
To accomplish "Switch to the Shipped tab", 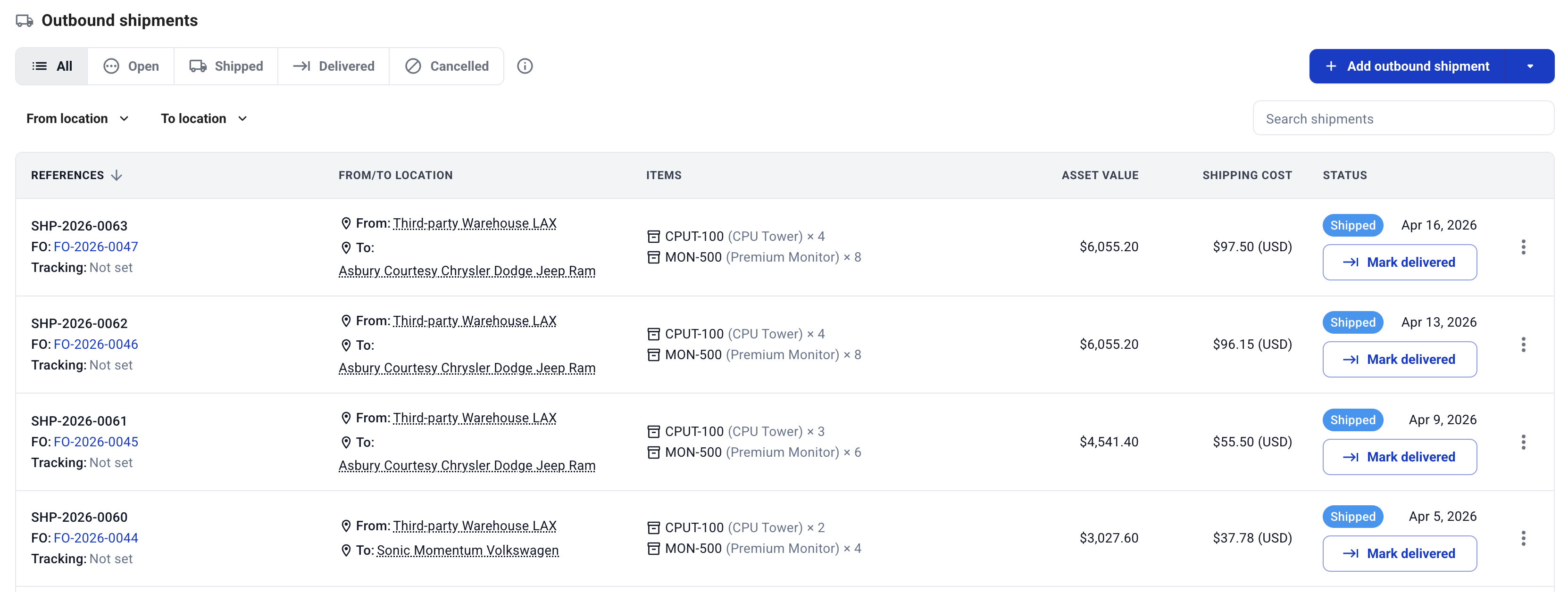I will pos(226,66).
